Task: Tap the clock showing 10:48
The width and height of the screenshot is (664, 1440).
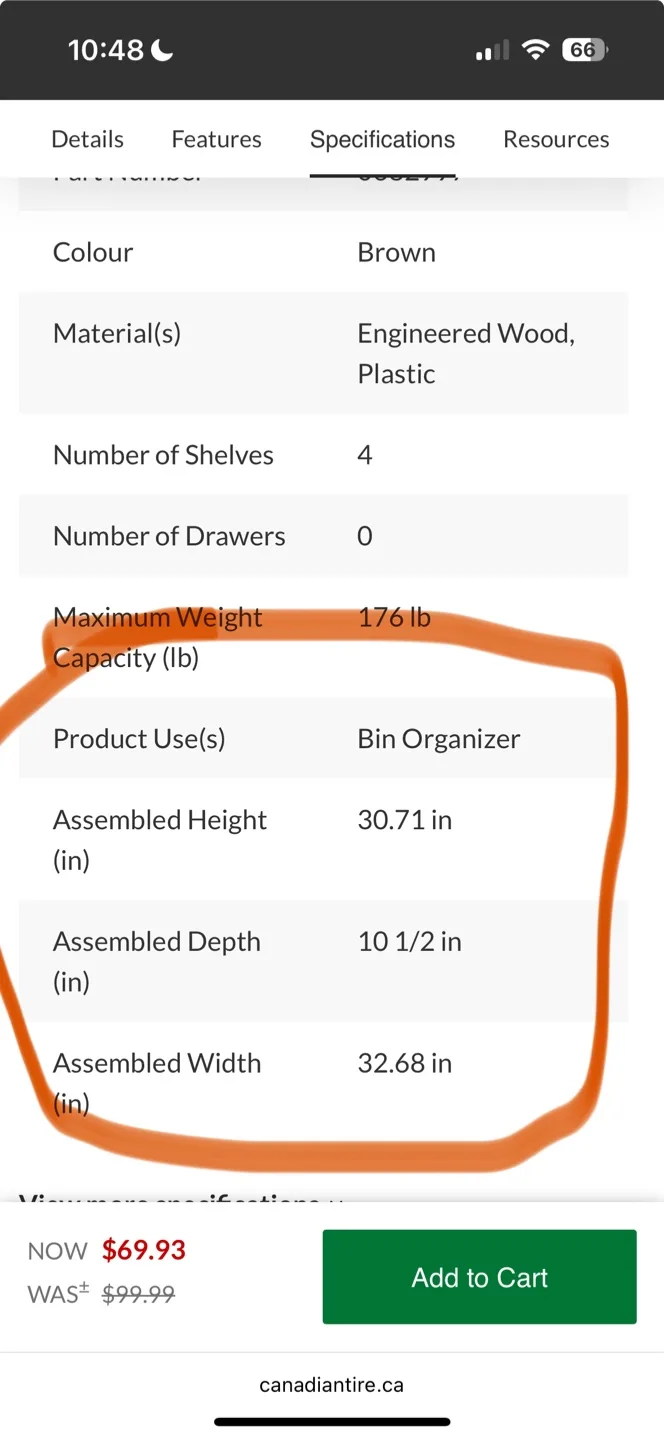Action: coord(108,48)
